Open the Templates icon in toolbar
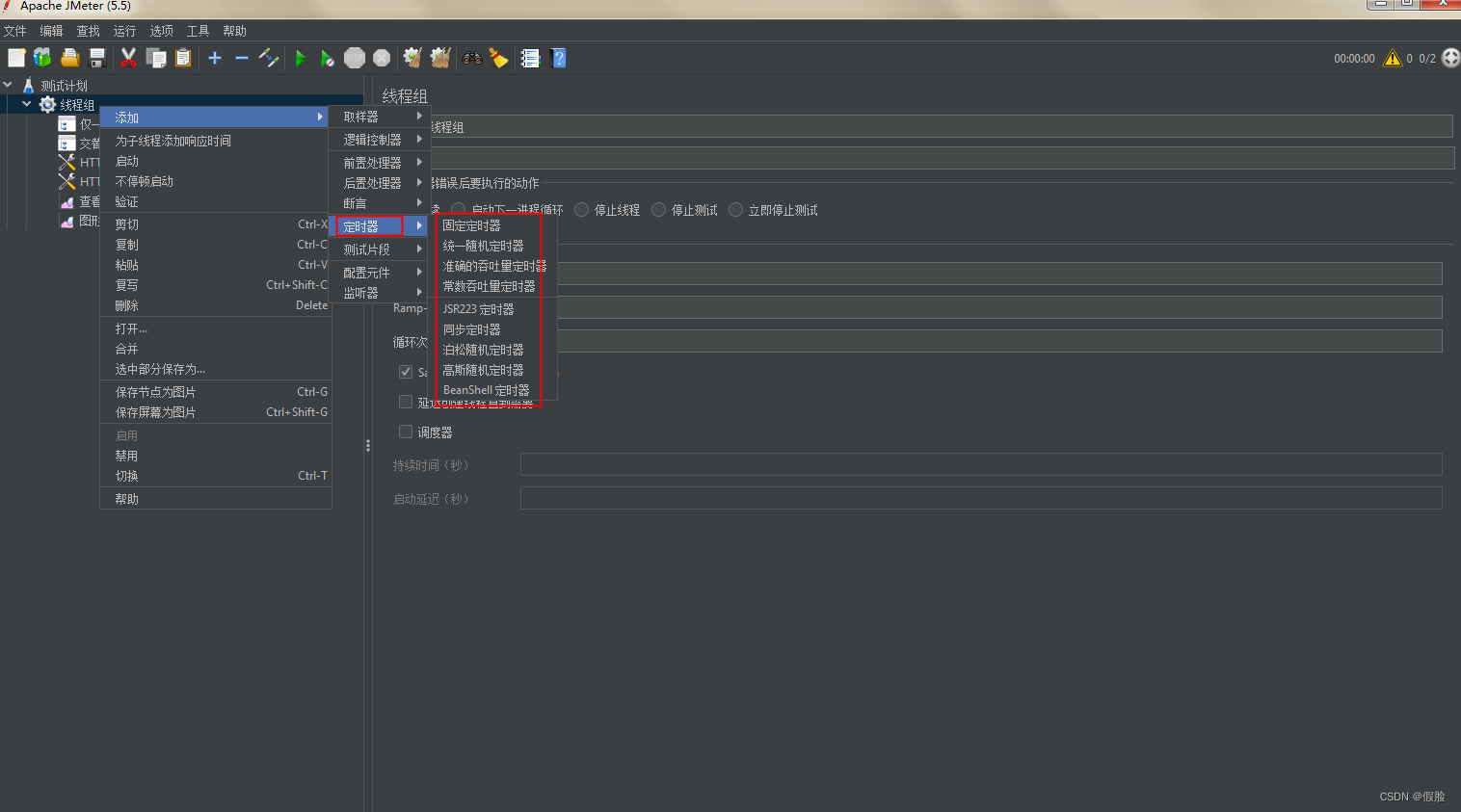 [x=42, y=58]
